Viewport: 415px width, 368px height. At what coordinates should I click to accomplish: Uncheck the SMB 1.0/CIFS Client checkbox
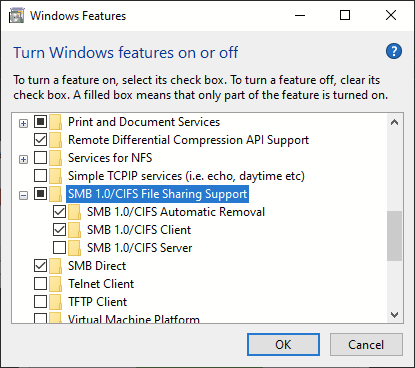pos(59,230)
